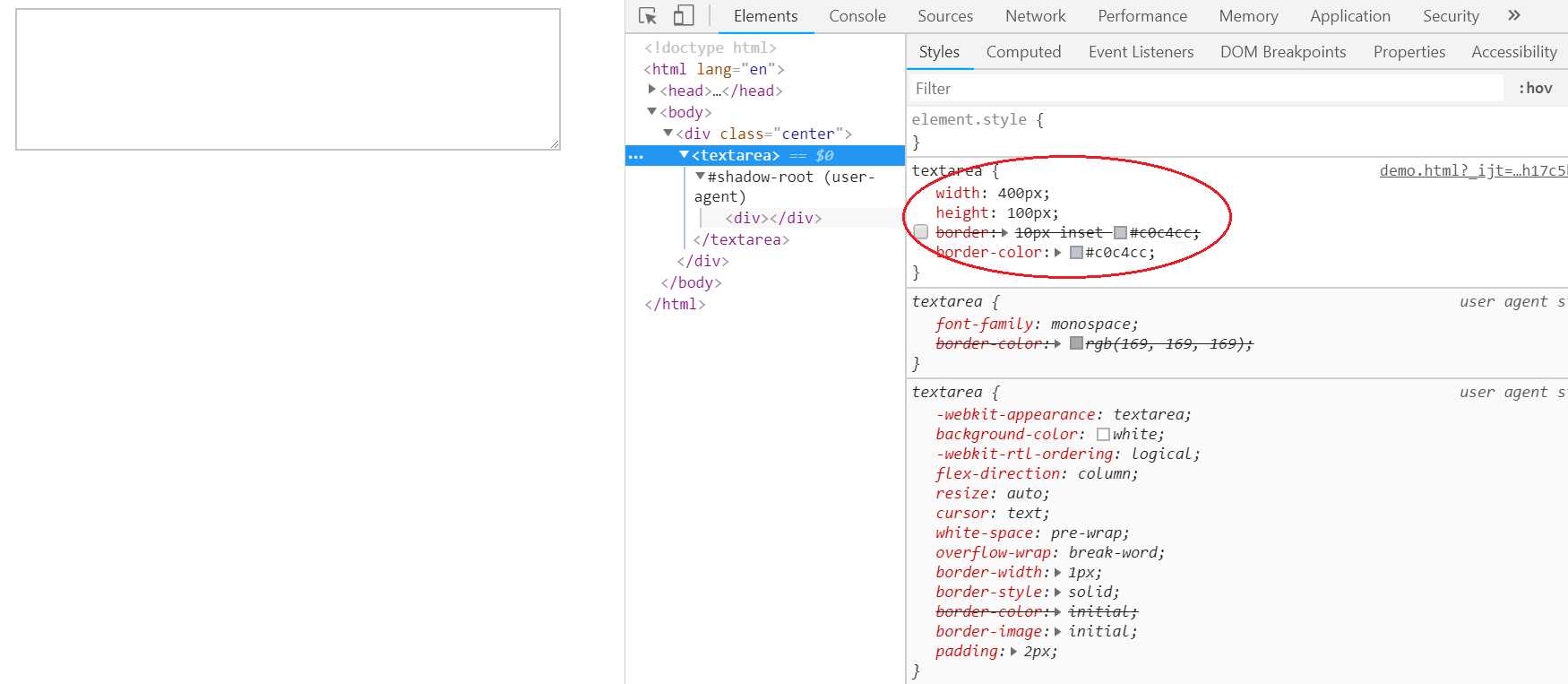Click the three-dots icon beside textarea node
The height and width of the screenshot is (684, 1568).
(x=636, y=156)
